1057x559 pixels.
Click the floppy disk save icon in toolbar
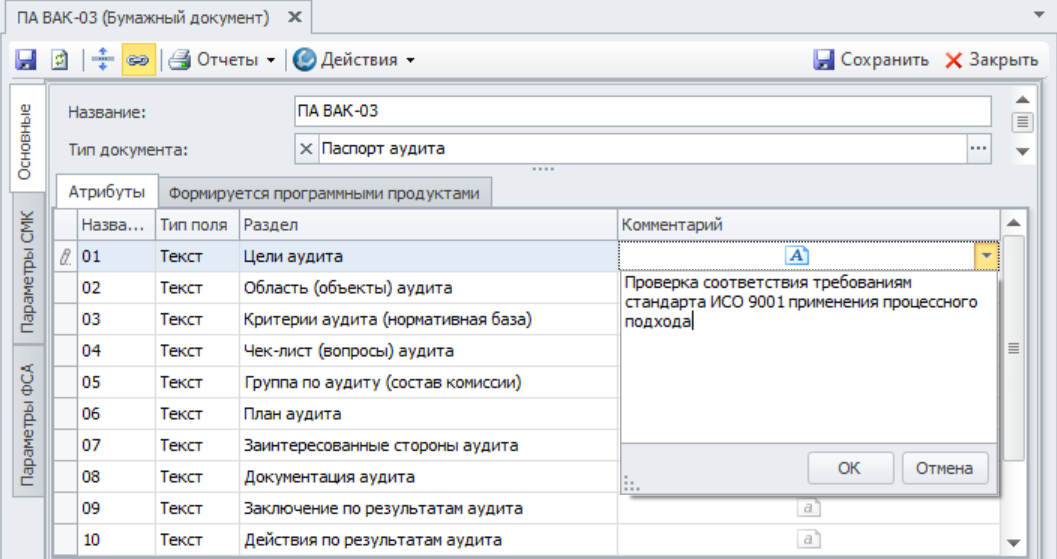coord(25,60)
